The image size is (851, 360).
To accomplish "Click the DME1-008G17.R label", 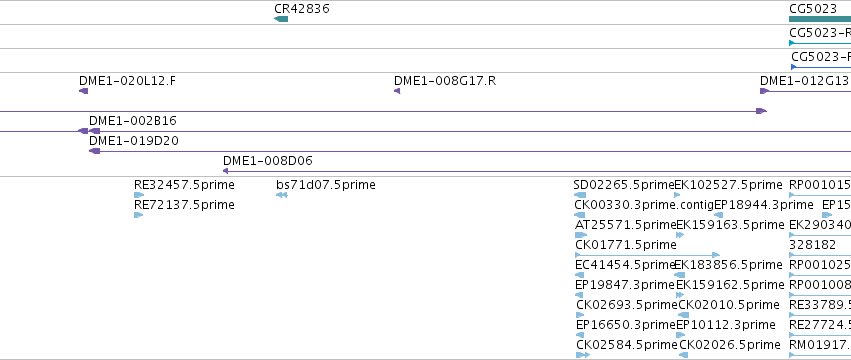I will 445,81.
